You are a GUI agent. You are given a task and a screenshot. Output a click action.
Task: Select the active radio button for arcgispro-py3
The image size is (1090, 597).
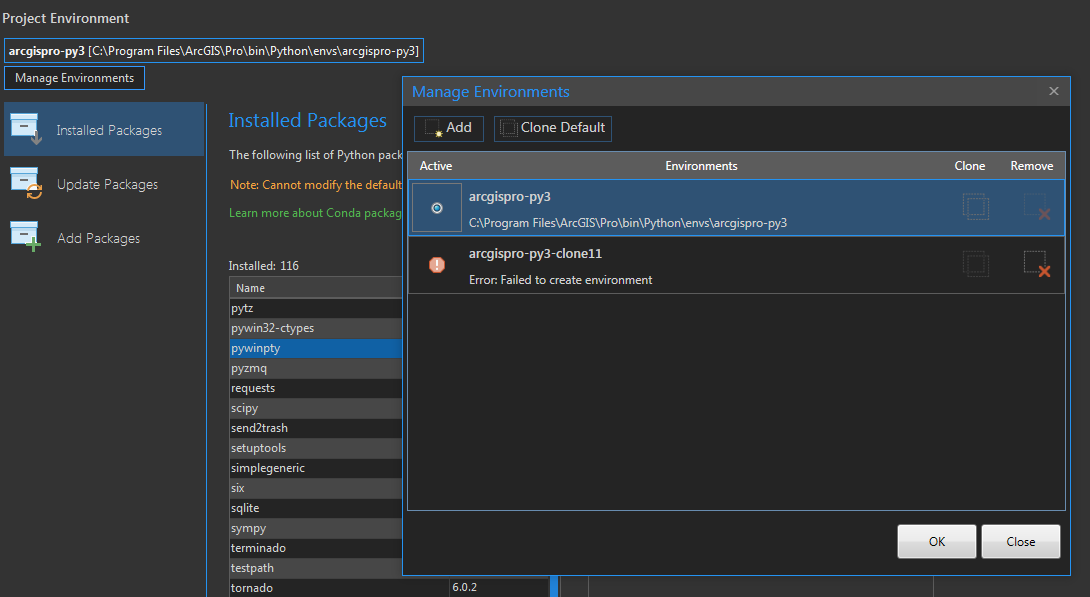point(437,208)
